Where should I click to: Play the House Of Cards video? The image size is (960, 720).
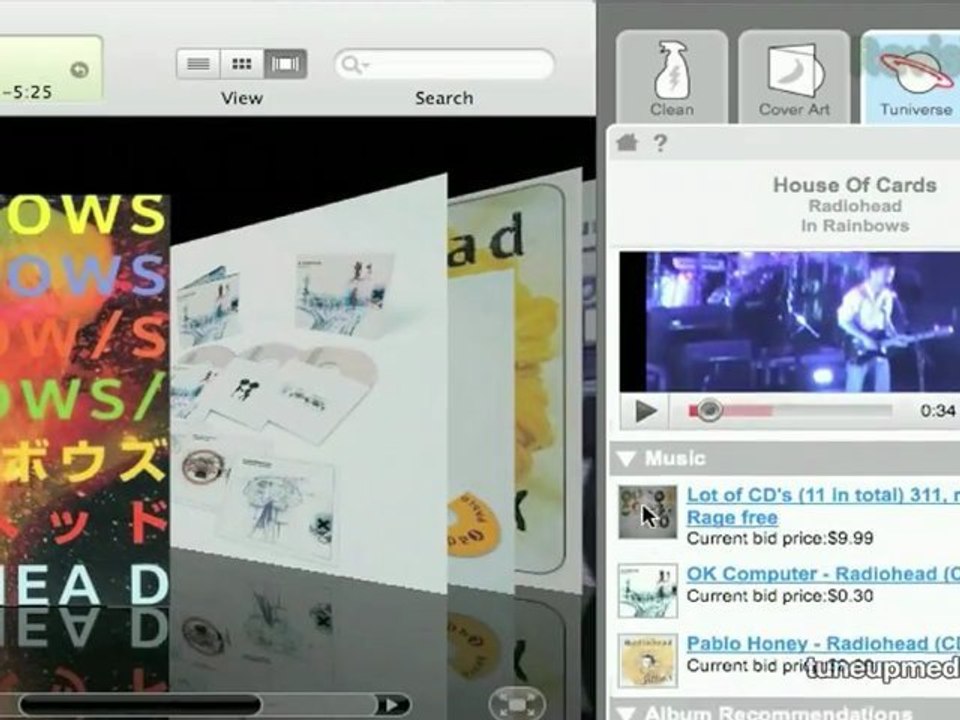(645, 411)
